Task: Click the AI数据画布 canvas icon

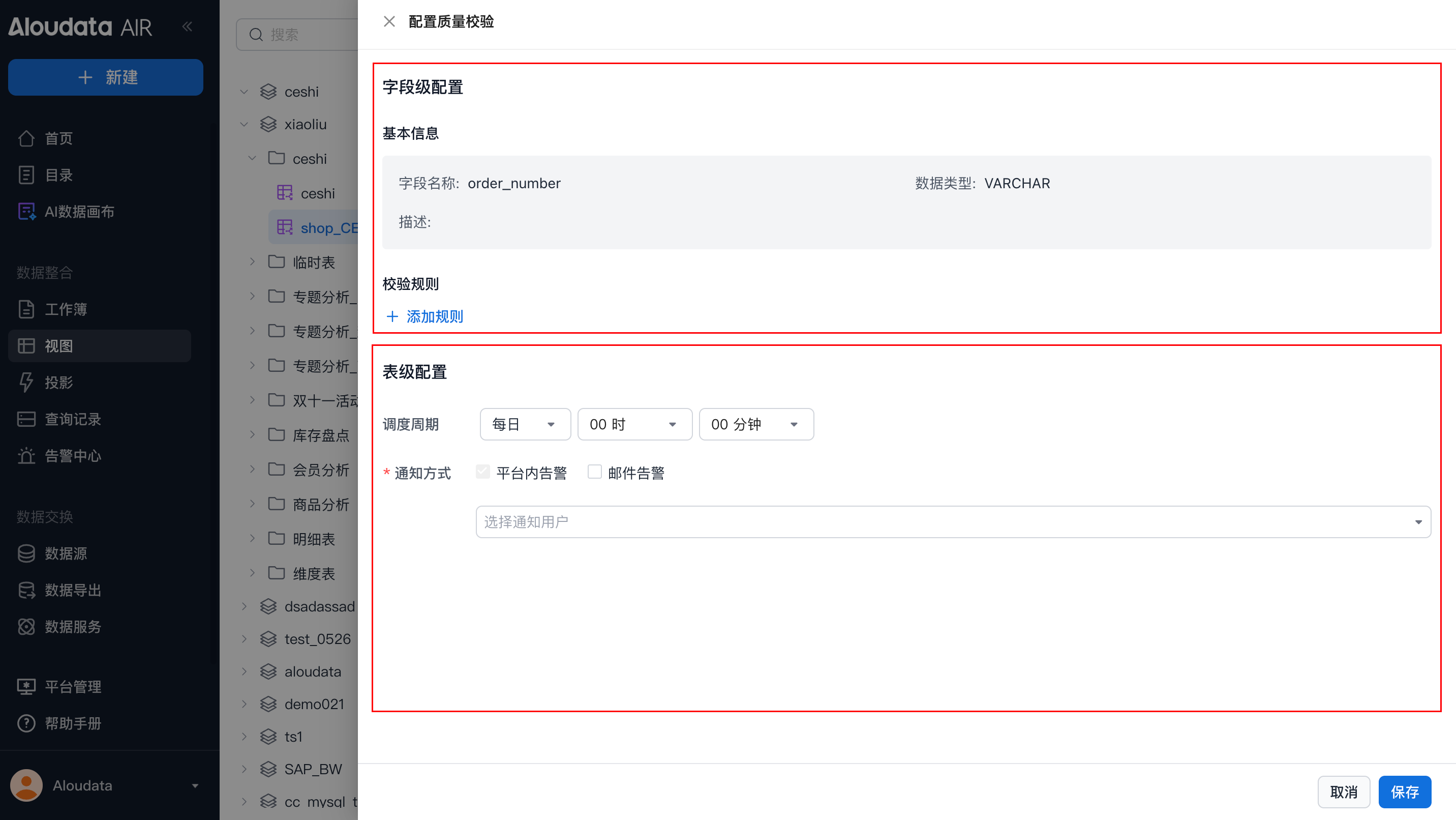Action: pyautogui.click(x=26, y=212)
